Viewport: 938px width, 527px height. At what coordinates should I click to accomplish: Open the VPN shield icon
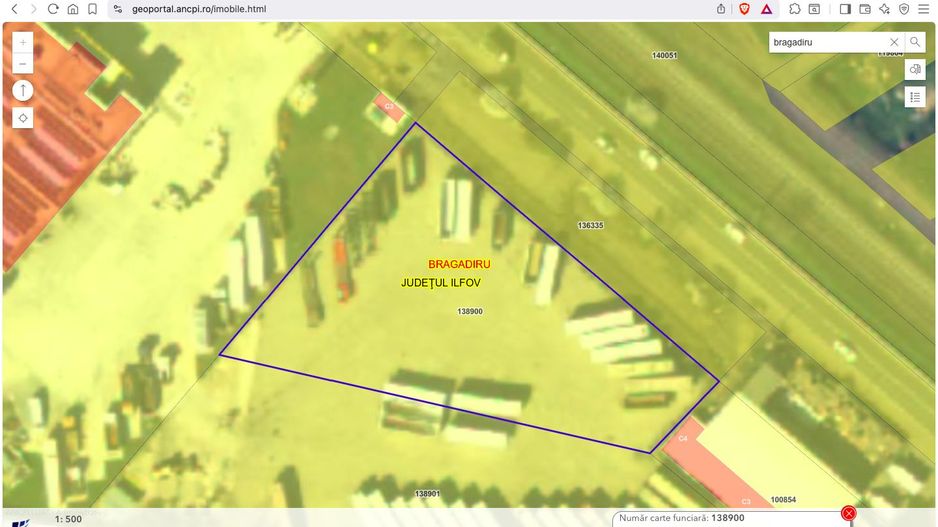click(x=904, y=9)
